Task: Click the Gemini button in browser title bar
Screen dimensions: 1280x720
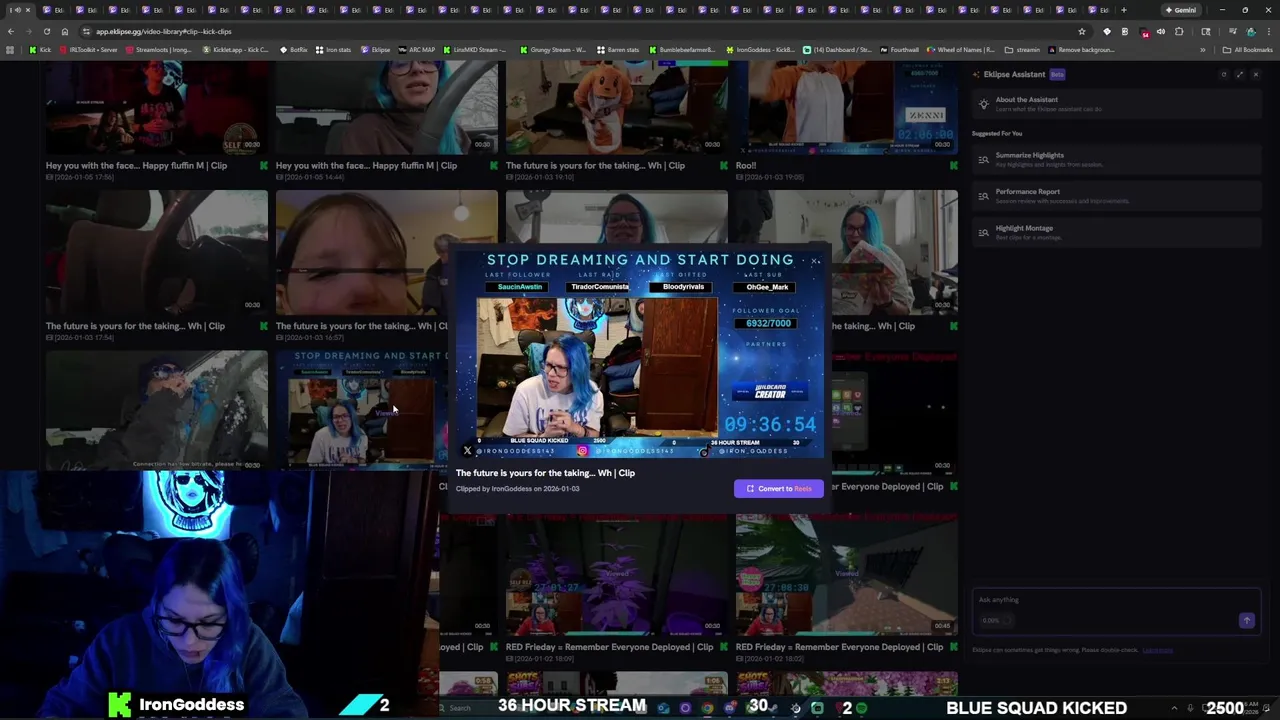Action: (1180, 10)
